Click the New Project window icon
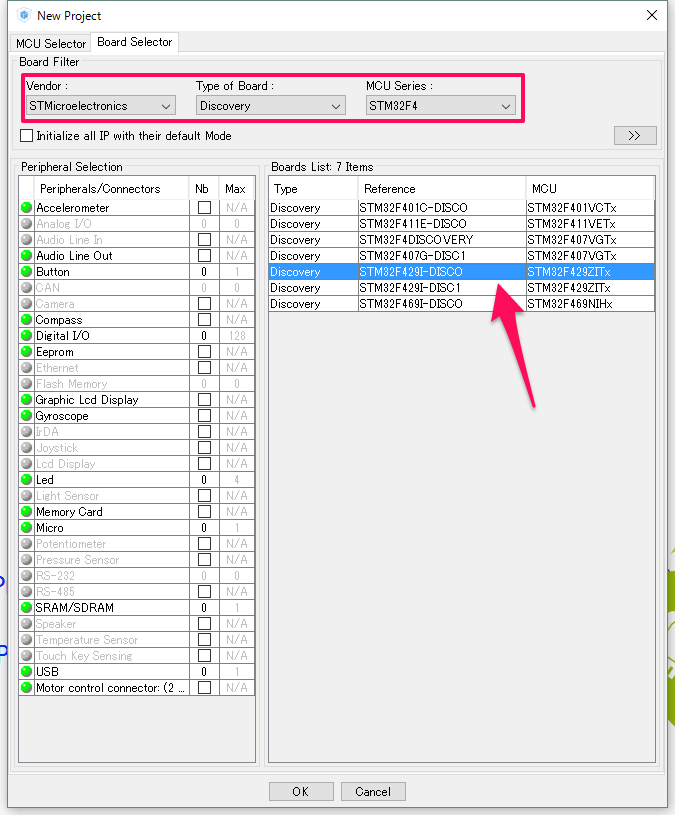675x815 pixels. (x=24, y=16)
